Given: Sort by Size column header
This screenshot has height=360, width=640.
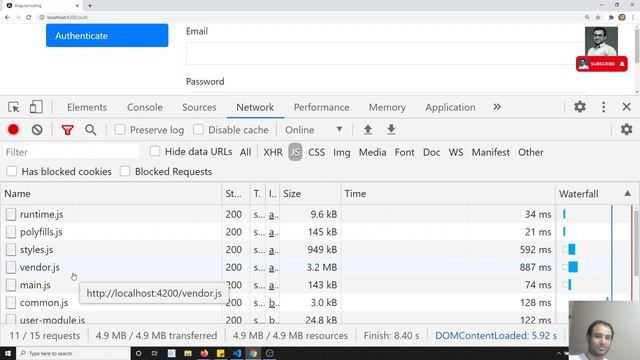Looking at the screenshot, I should click(x=310, y=193).
